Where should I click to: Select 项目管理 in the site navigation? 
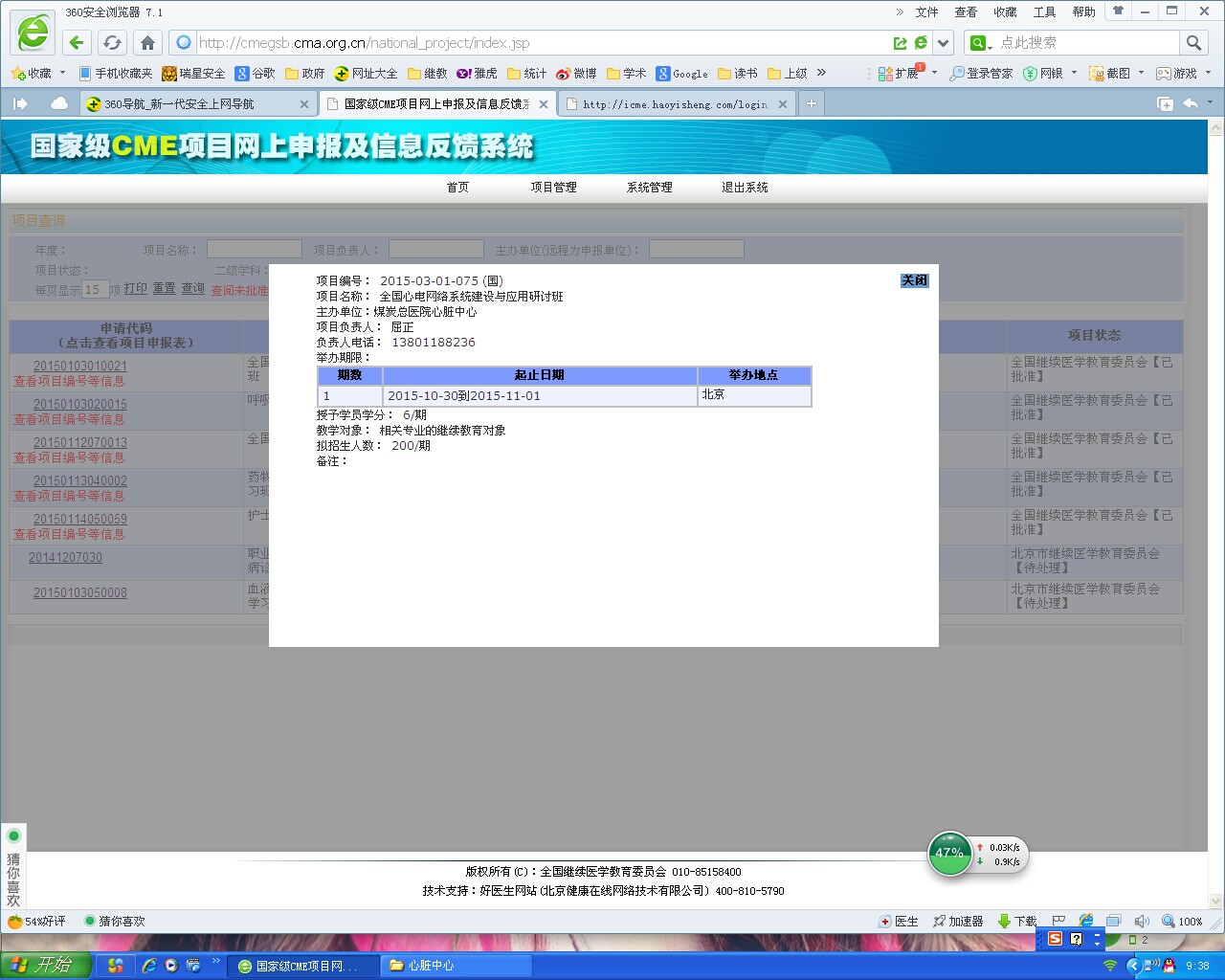[553, 188]
